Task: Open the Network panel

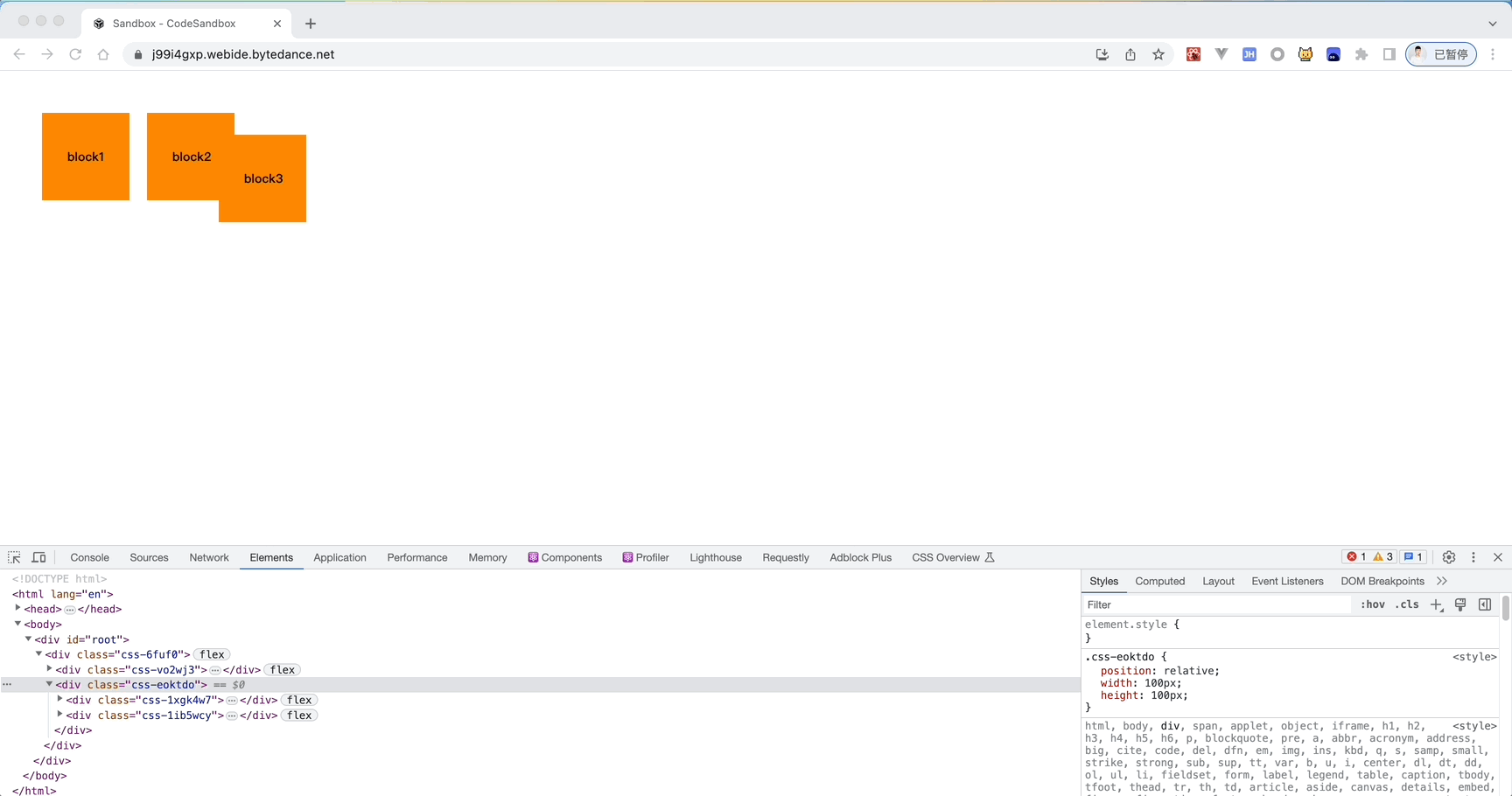Action: coord(208,557)
